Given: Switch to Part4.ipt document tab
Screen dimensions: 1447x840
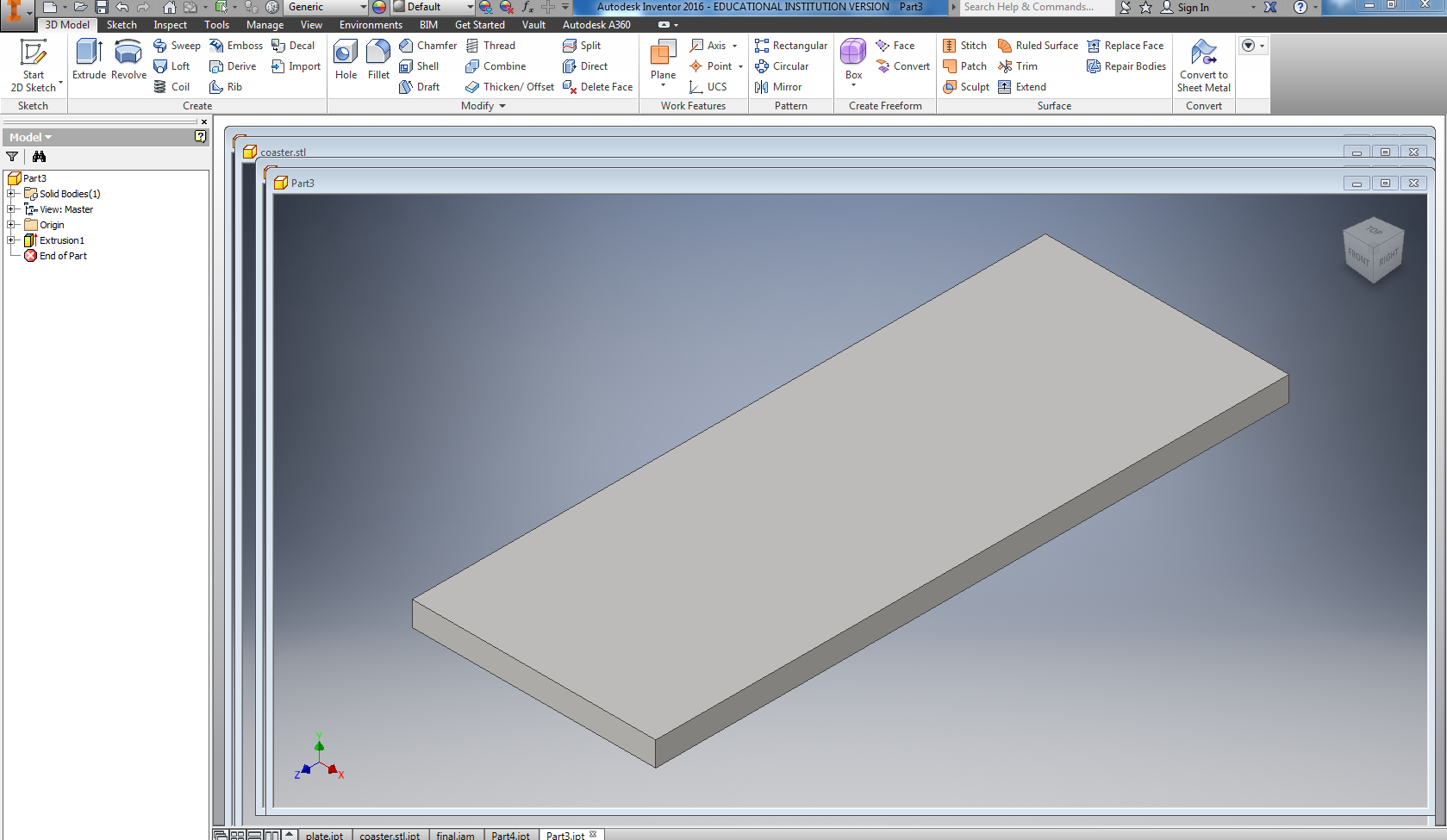Looking at the screenshot, I should coord(510,835).
